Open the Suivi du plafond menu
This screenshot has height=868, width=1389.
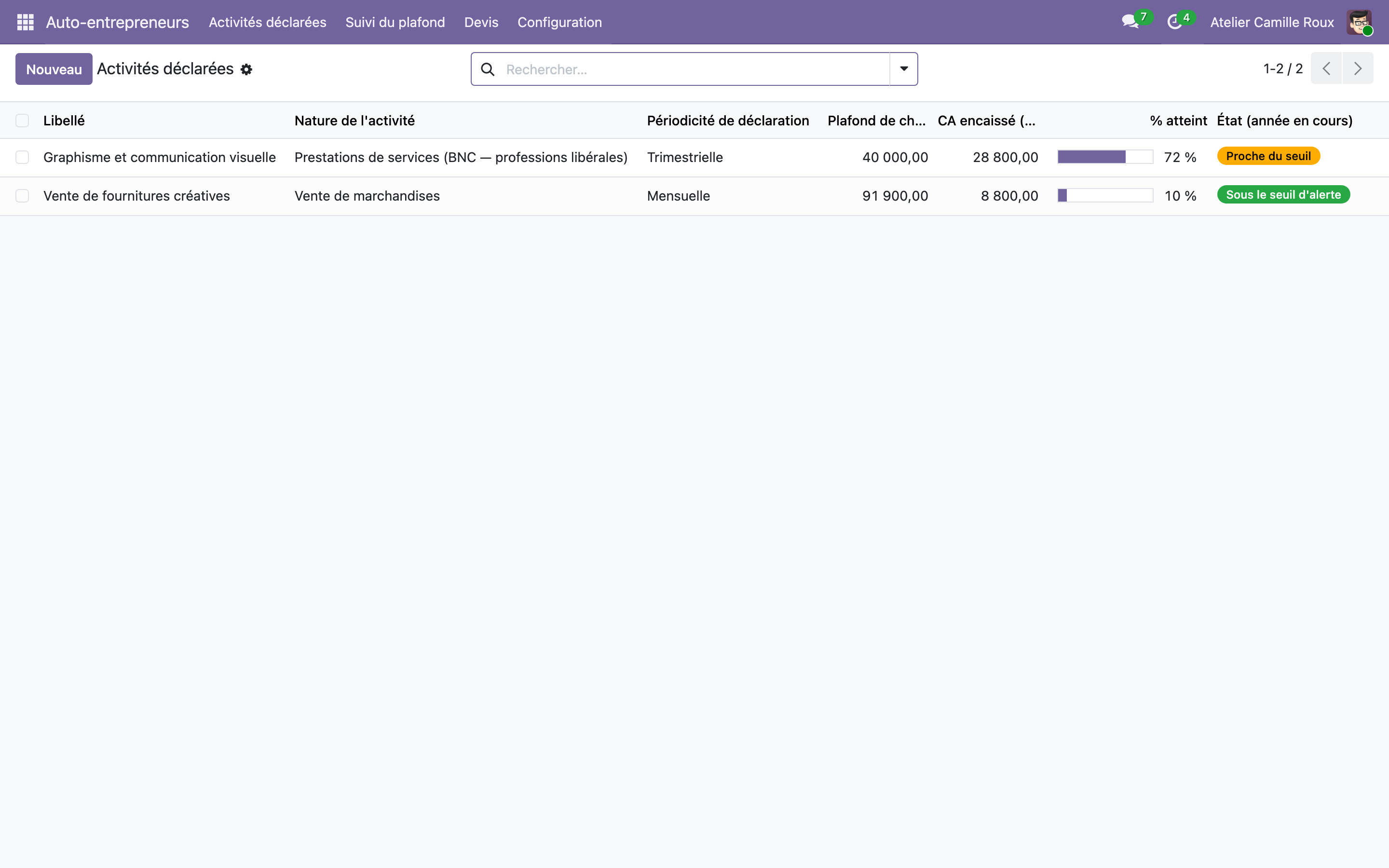tap(395, 22)
